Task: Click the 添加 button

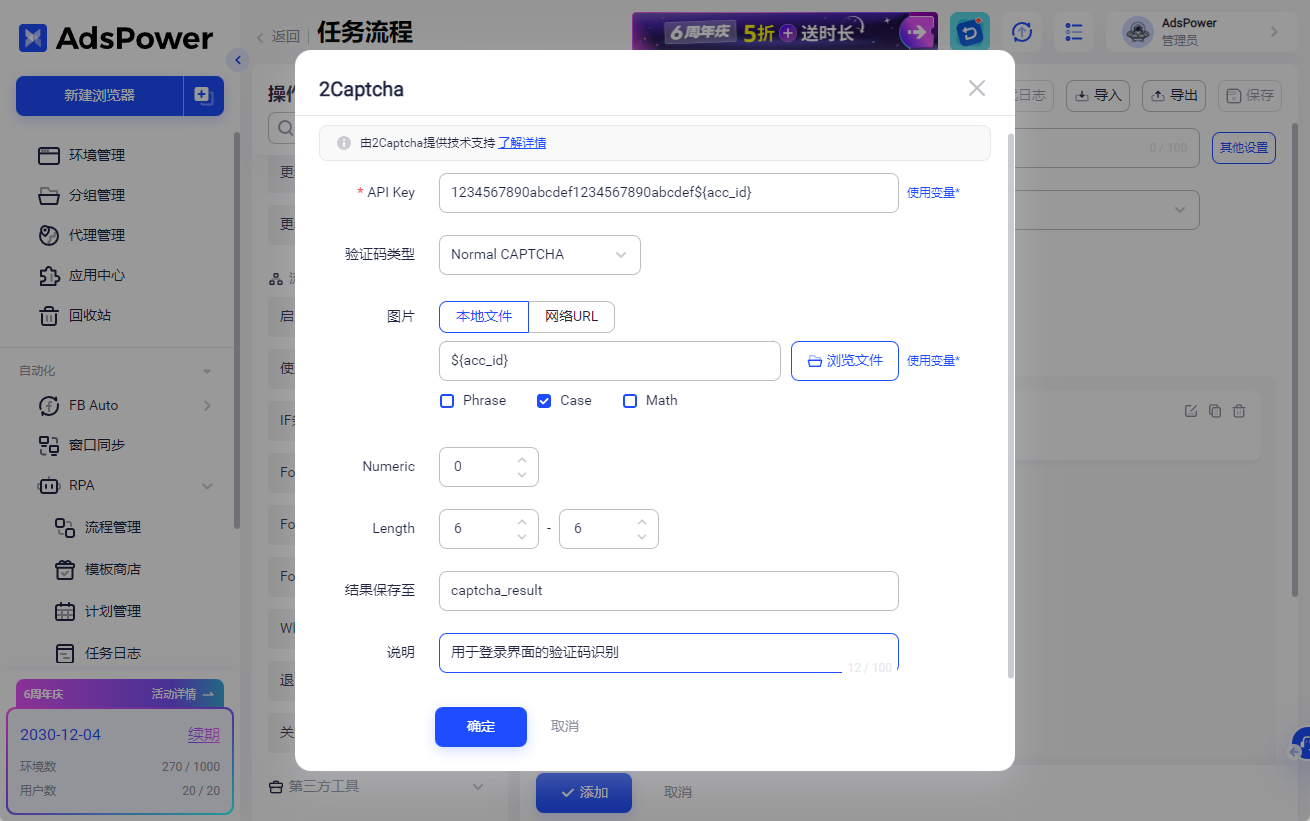Action: [x=584, y=793]
